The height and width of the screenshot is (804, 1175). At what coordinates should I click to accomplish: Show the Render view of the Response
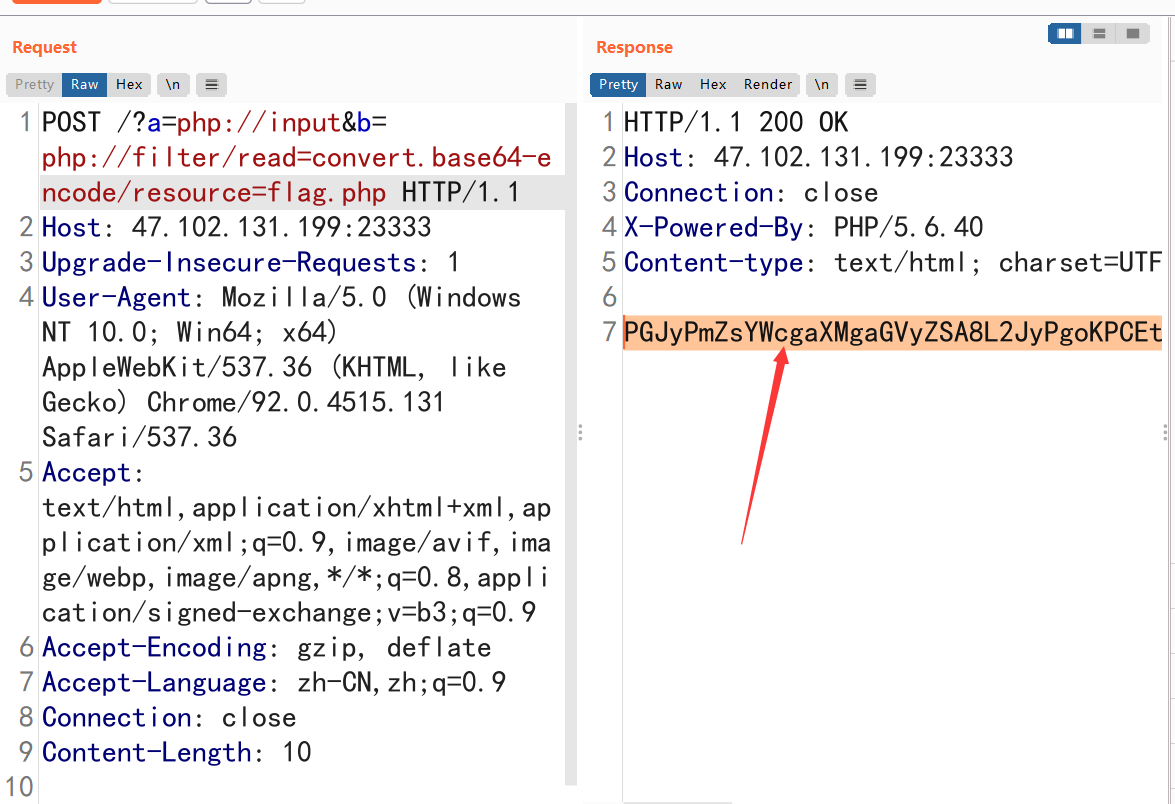click(768, 85)
